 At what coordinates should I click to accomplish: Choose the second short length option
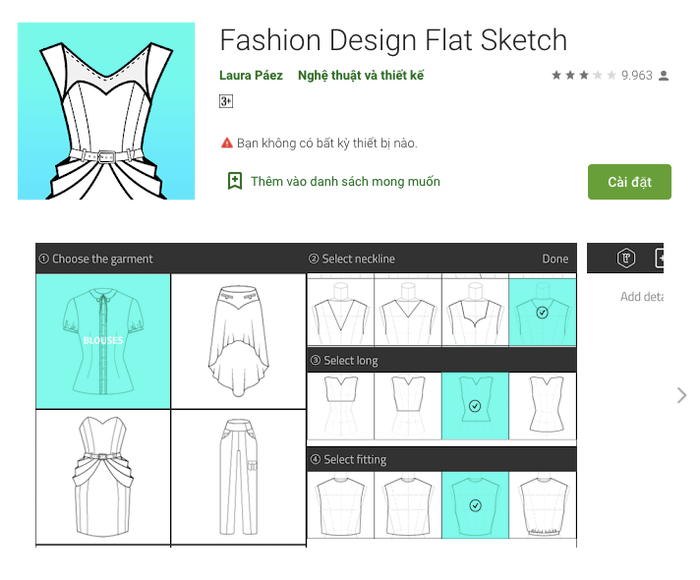point(408,406)
